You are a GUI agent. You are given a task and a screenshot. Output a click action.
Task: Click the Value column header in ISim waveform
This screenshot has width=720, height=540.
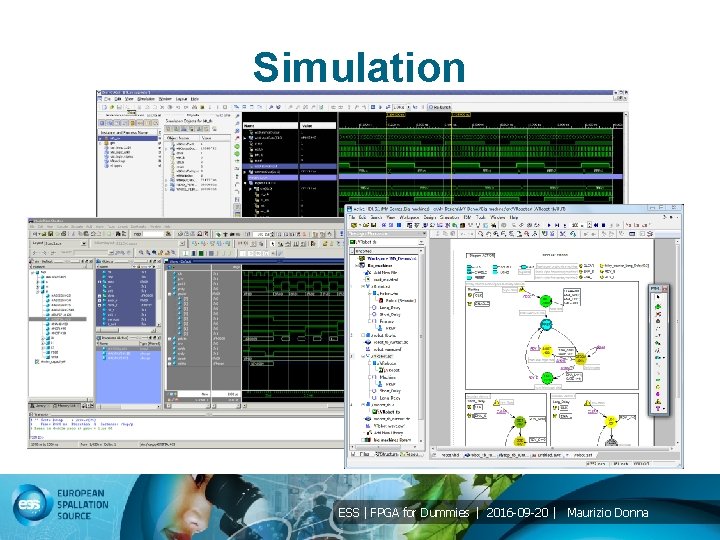pos(318,125)
